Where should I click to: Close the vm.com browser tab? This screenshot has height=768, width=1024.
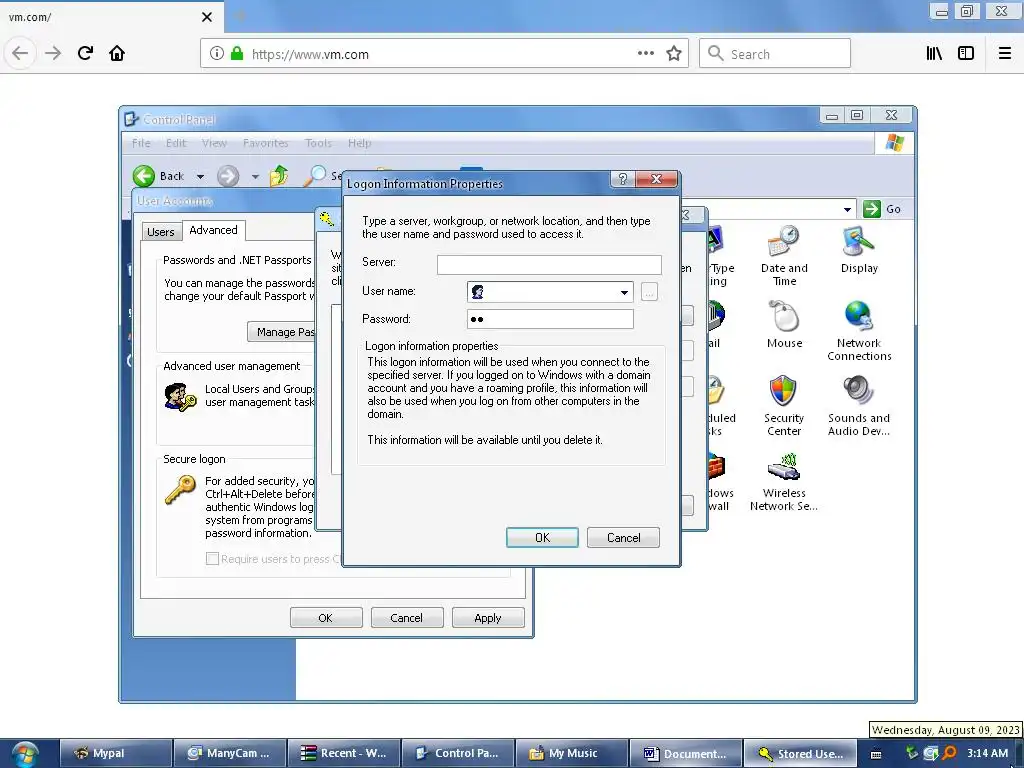[x=207, y=17]
